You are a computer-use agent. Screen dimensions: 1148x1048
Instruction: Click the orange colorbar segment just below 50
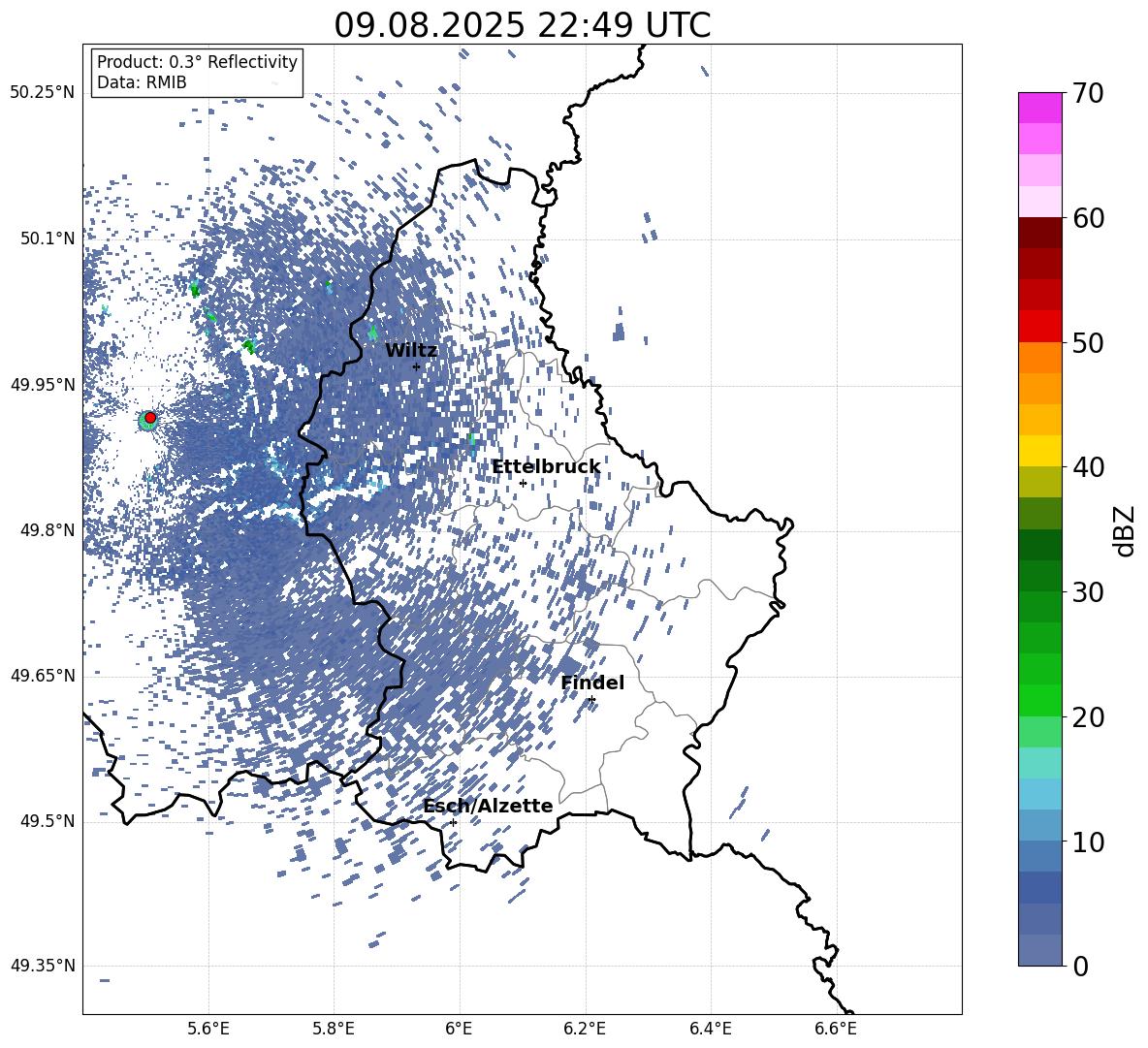click(1039, 358)
